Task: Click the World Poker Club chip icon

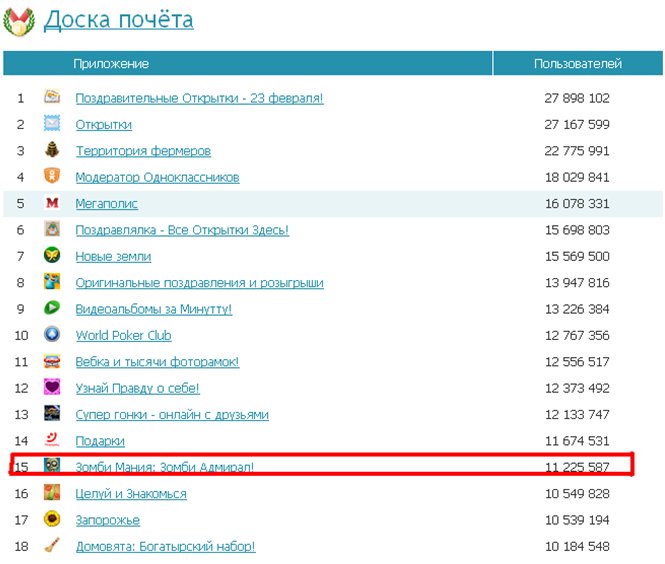Action: point(52,334)
